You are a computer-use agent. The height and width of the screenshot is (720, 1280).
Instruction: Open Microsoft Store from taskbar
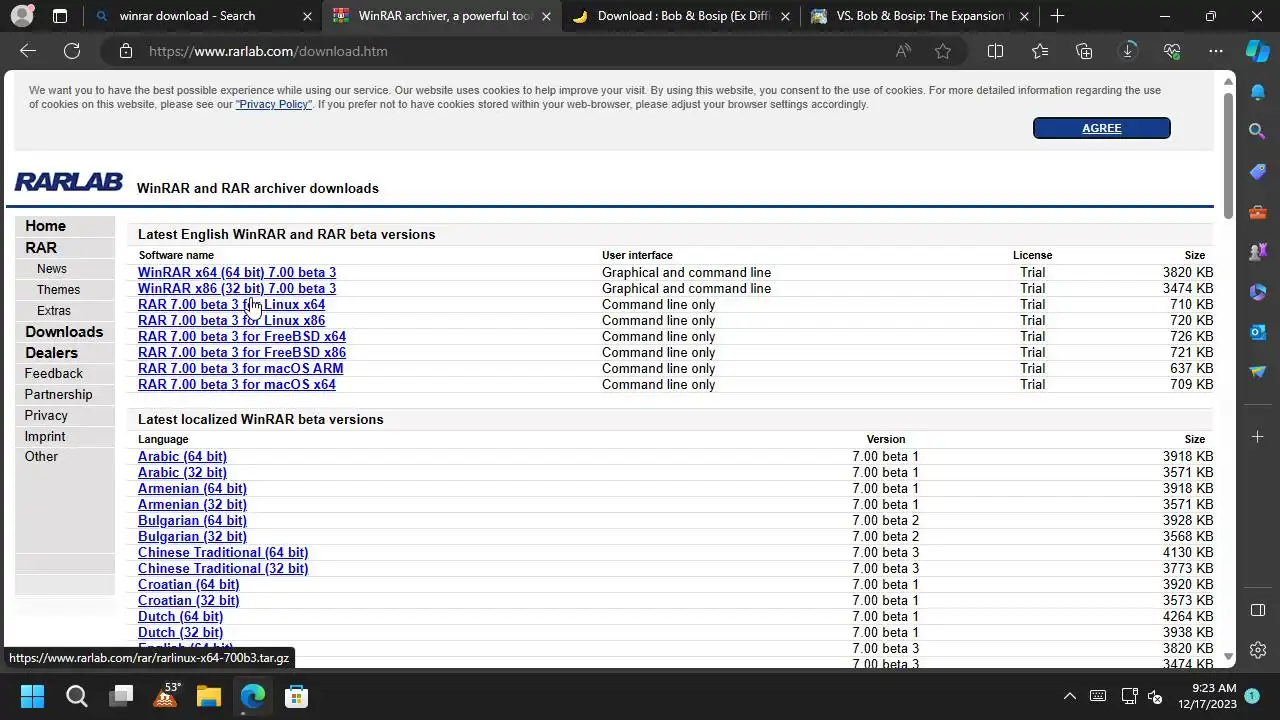296,696
